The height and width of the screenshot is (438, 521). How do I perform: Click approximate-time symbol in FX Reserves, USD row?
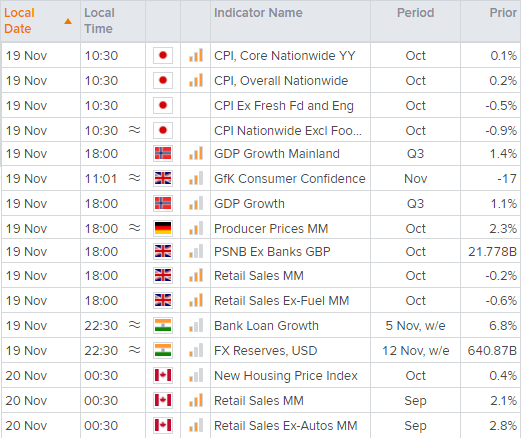134,350
